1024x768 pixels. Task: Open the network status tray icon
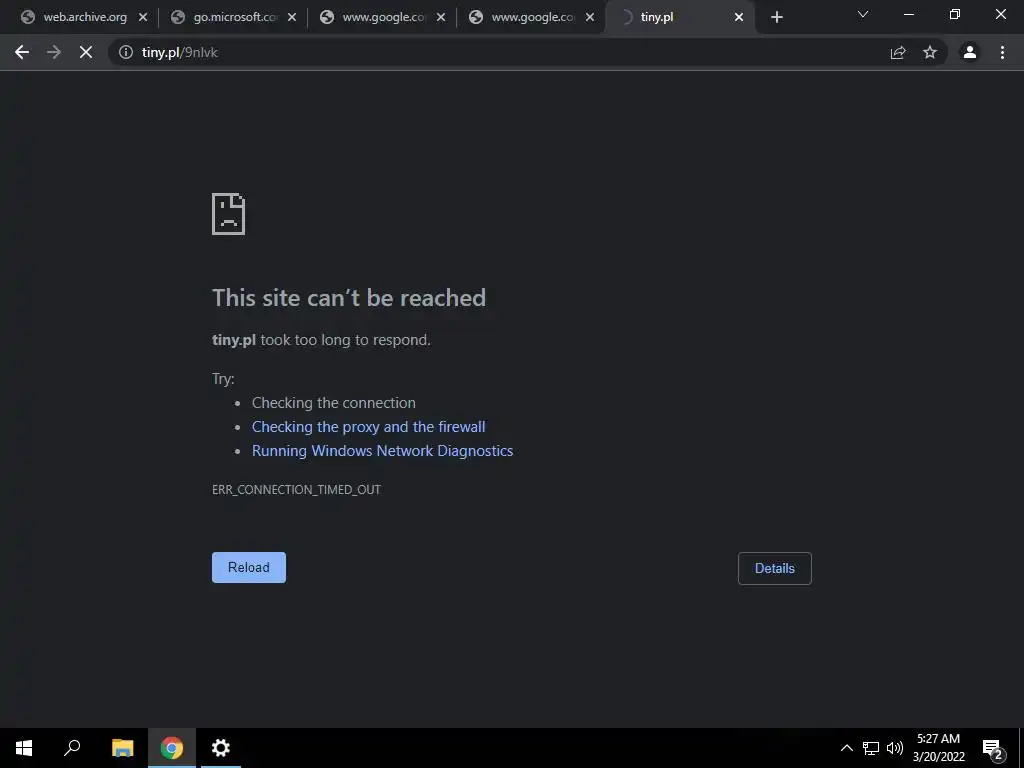[x=871, y=748]
